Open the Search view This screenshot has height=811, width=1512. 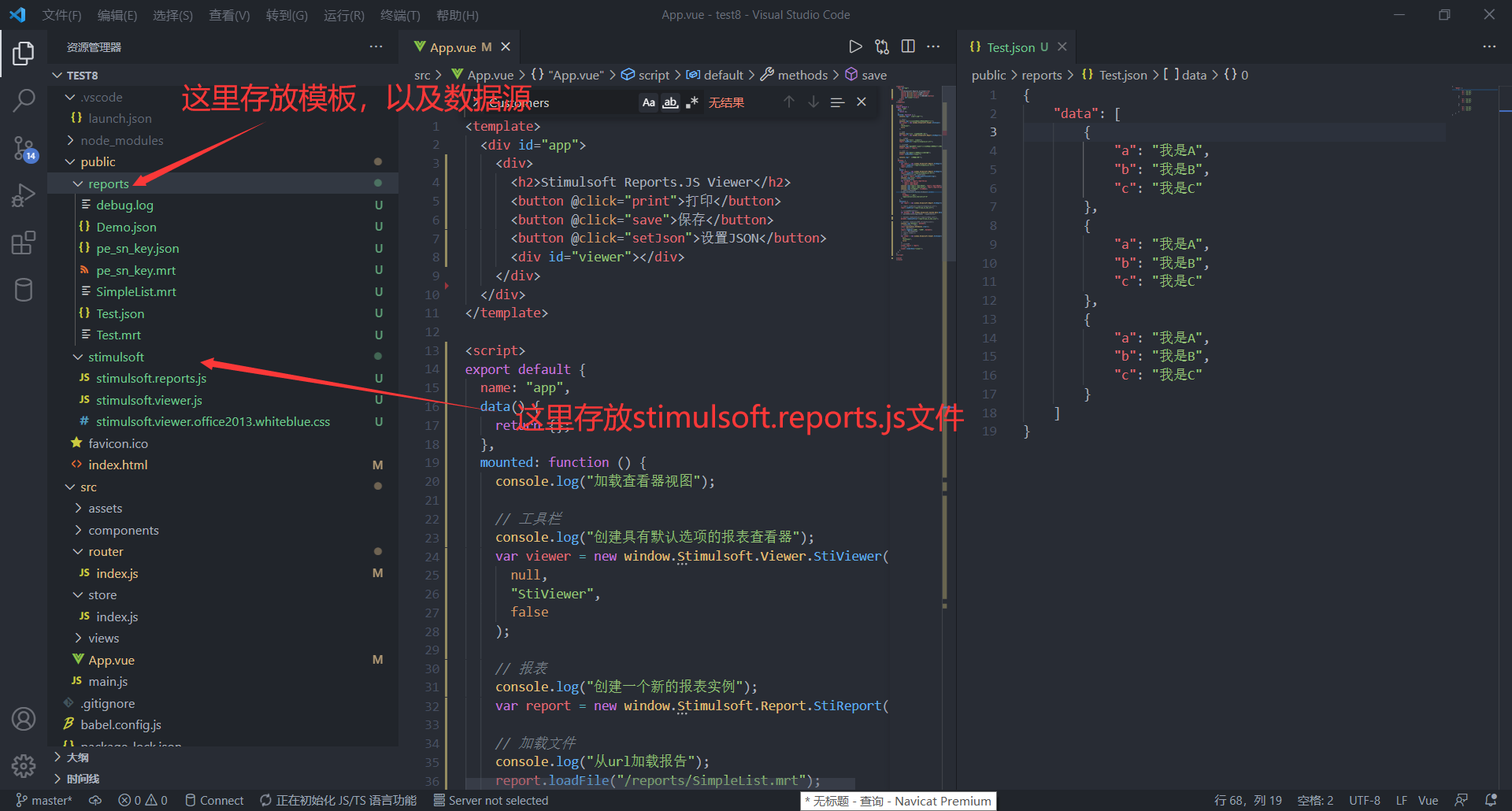pyautogui.click(x=24, y=101)
